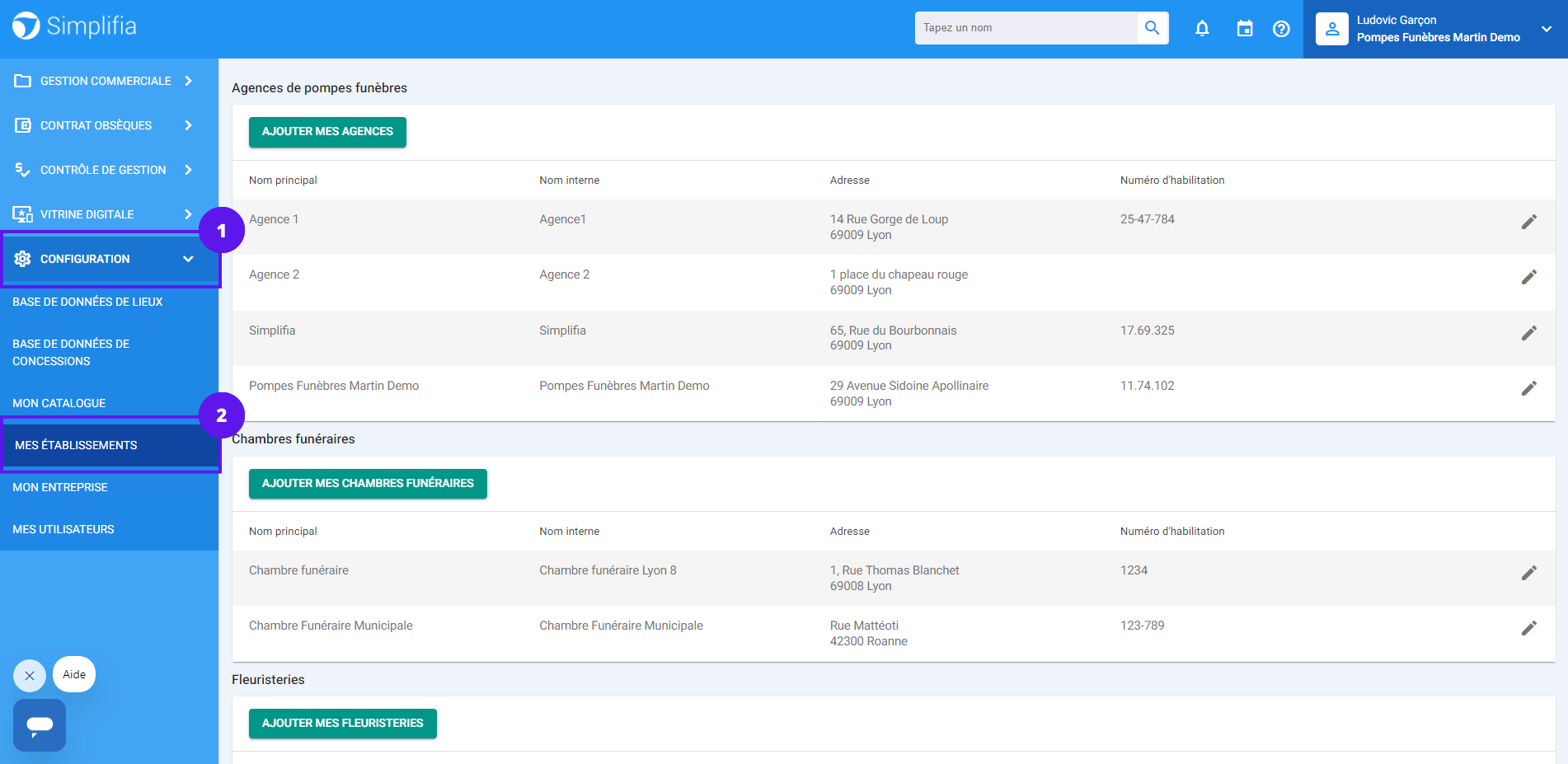1568x764 pixels.
Task: Click habilitation number 1234
Action: coord(1134,570)
